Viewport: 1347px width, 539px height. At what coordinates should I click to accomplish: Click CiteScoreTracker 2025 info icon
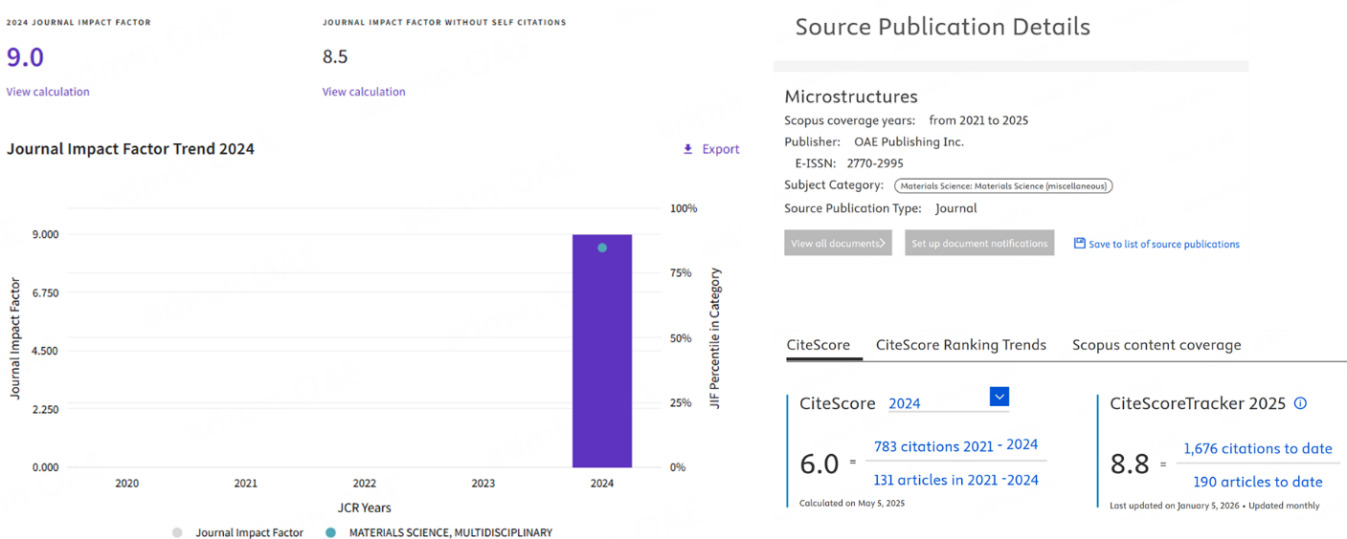point(1300,403)
